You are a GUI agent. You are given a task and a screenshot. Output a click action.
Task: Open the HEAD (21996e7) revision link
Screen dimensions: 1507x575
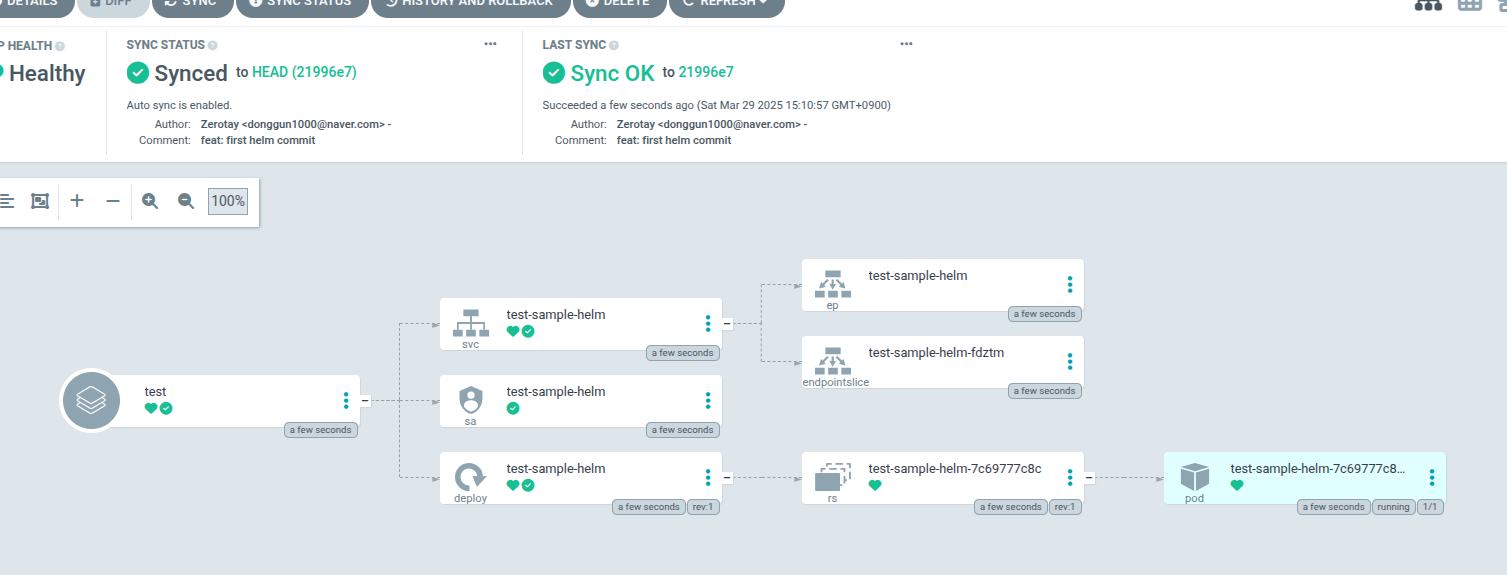tap(304, 72)
